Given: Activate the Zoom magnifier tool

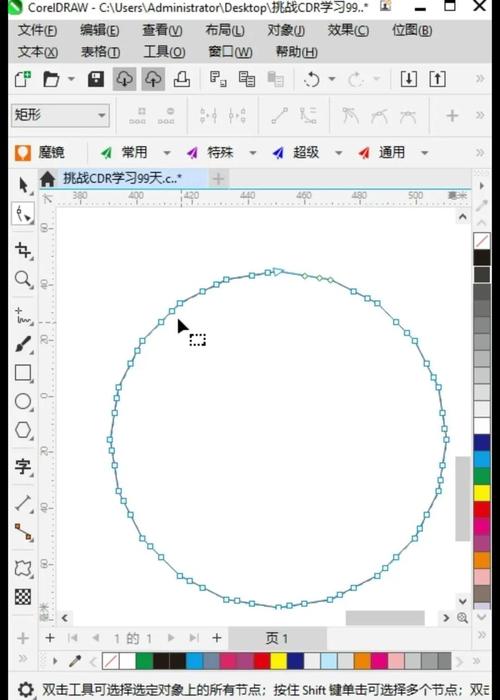Looking at the screenshot, I should (x=23, y=279).
